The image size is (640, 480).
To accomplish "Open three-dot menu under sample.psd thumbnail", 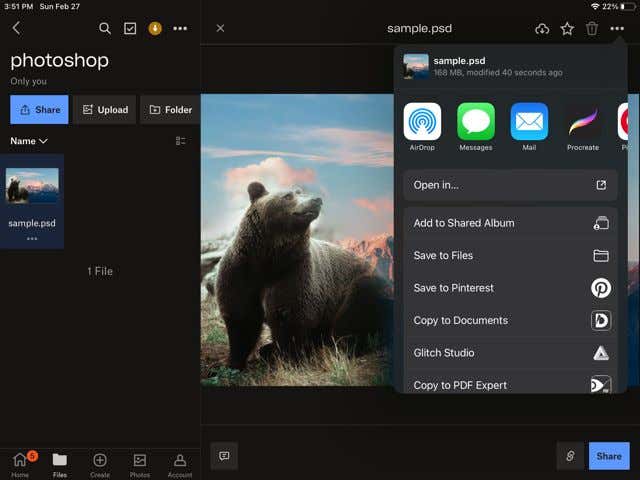I will pos(32,238).
